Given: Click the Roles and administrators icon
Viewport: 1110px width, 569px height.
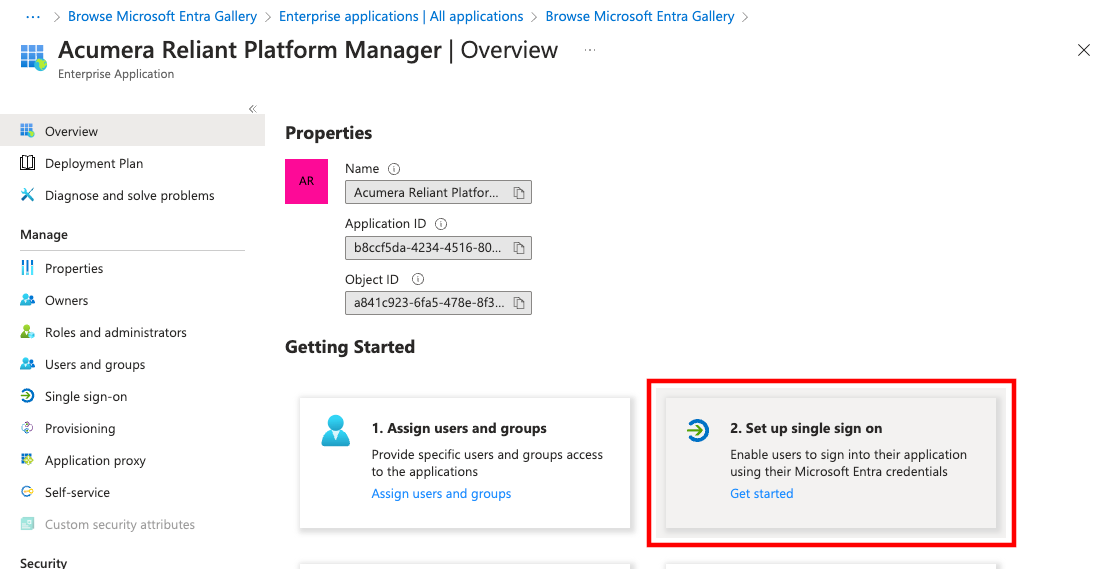Looking at the screenshot, I should click(x=27, y=332).
